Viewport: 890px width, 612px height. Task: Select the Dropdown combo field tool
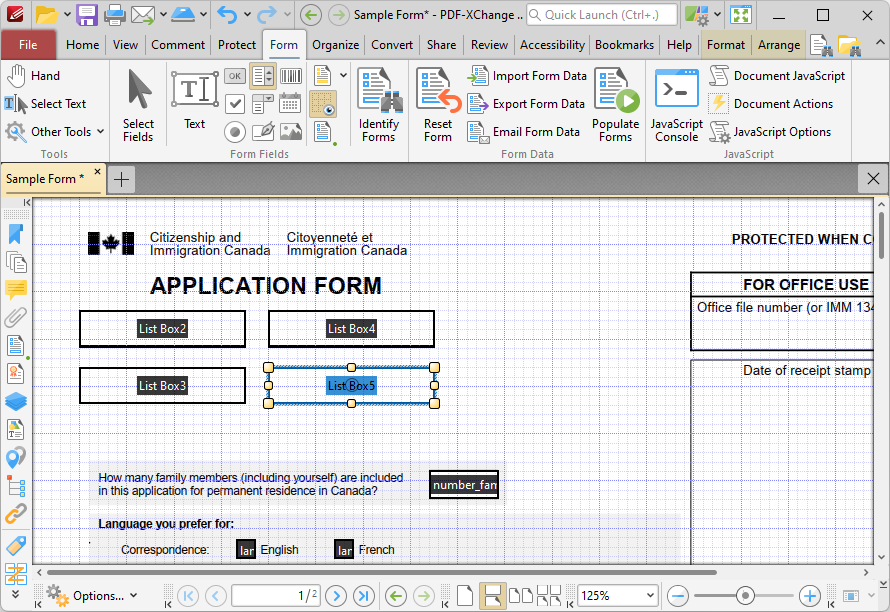[262, 104]
